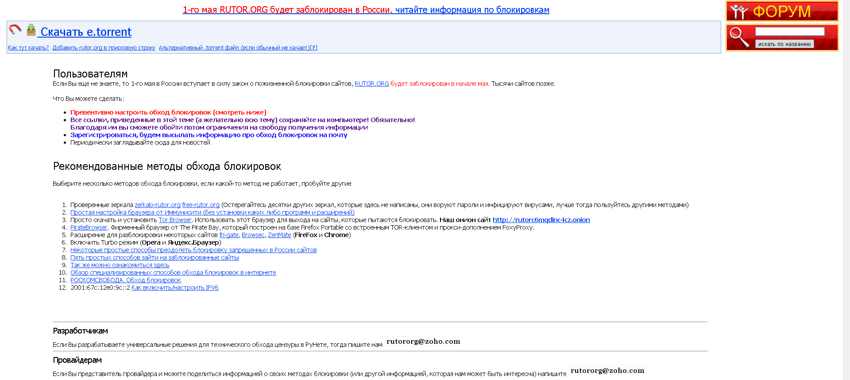The height and width of the screenshot is (380, 850).
Task: Click the red 'Превентивно настроить обход блокировок' text
Action: point(168,112)
